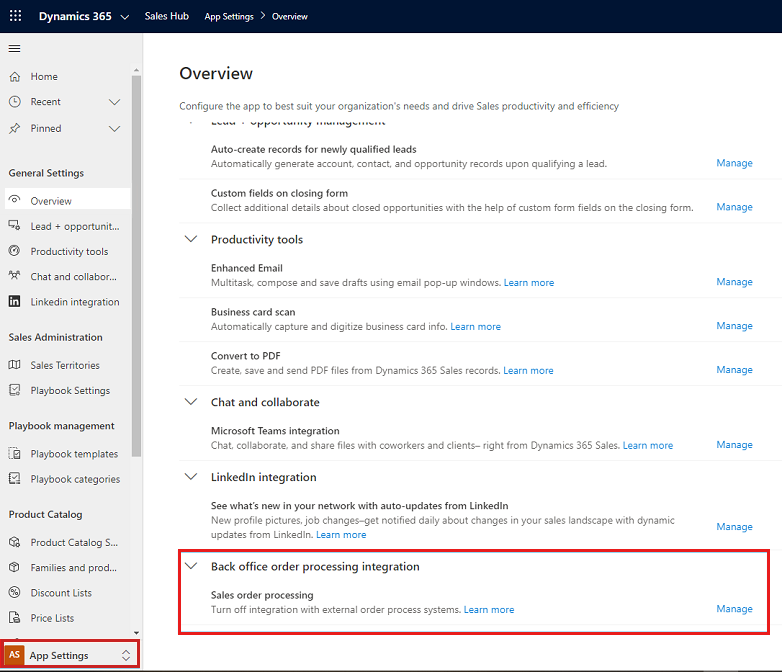
Task: Click sidebar scroll down arrow
Action: coord(136,633)
